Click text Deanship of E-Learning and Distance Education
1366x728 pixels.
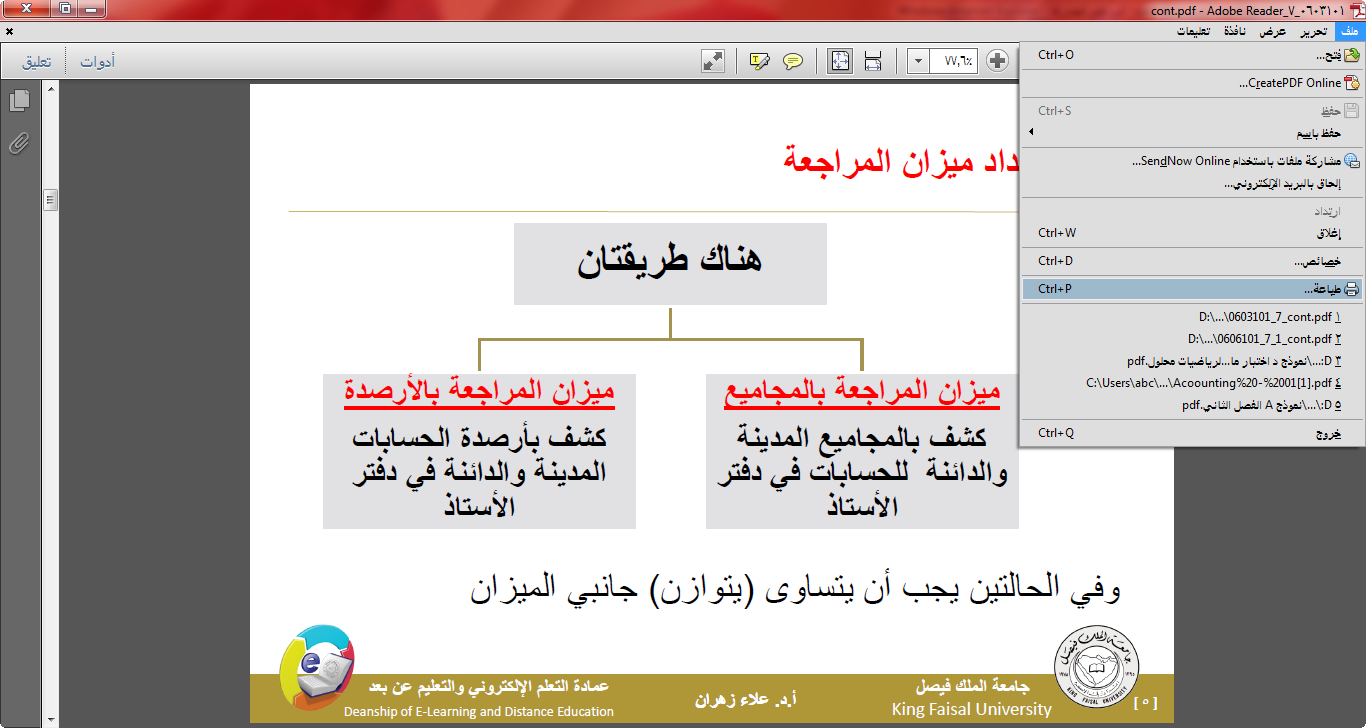click(479, 712)
